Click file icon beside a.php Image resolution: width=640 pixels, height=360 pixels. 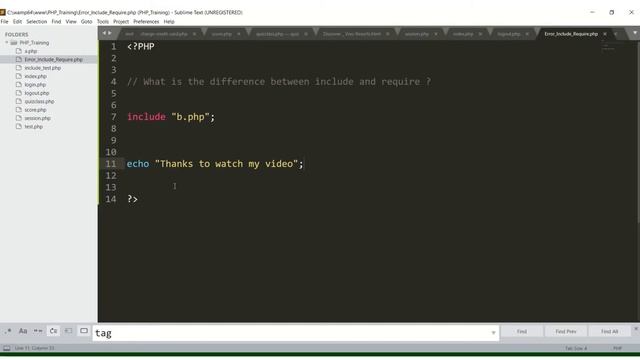(18, 51)
